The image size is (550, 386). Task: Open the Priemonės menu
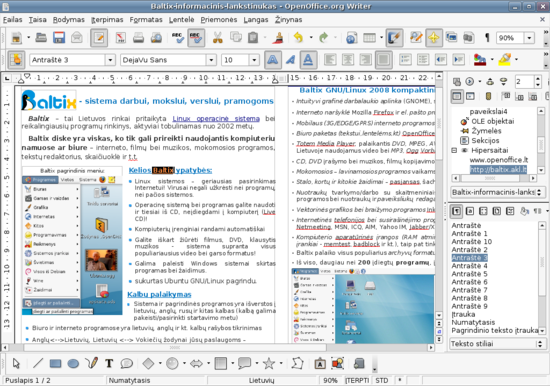219,20
